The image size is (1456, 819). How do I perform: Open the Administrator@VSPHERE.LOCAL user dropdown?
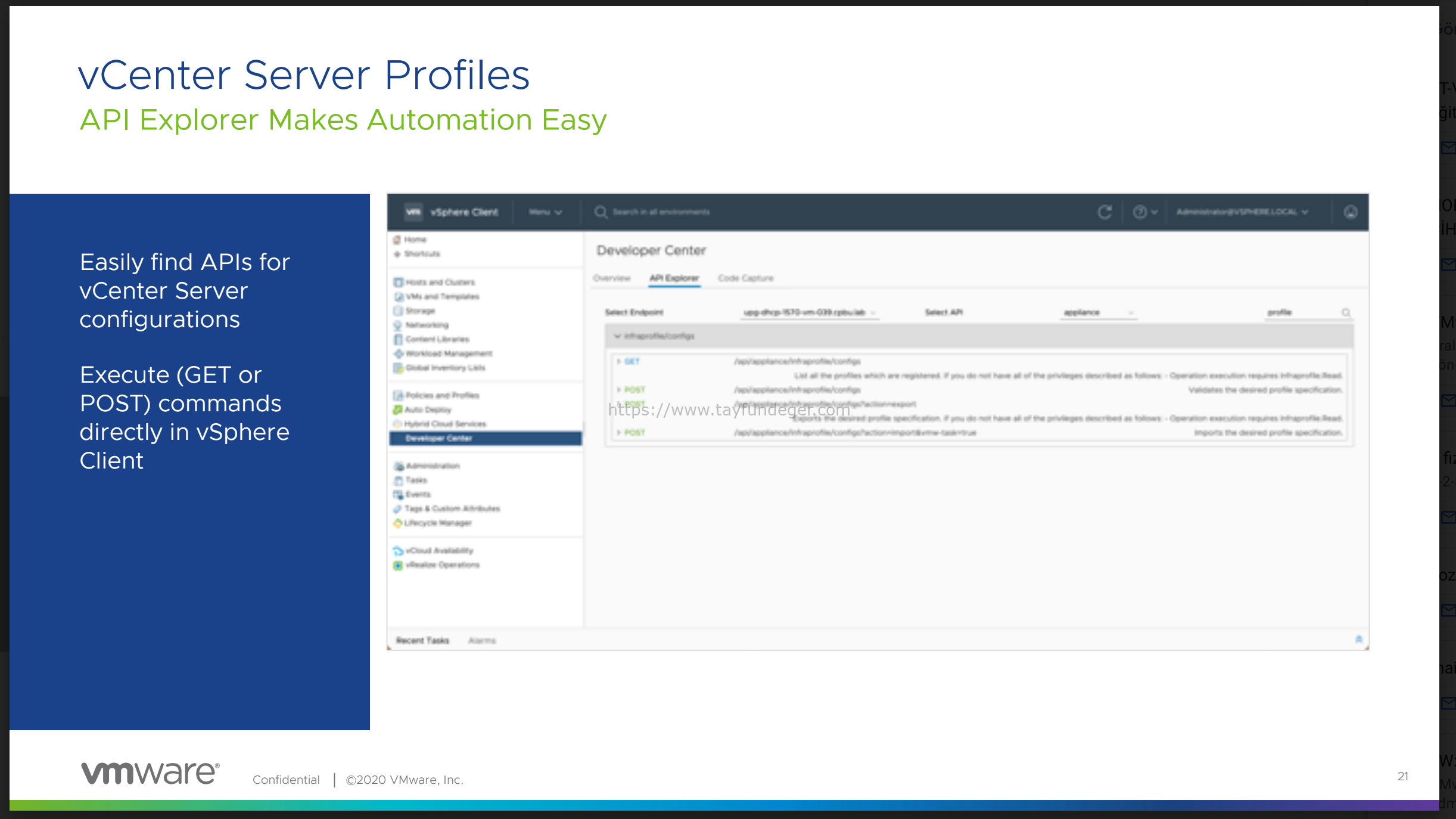(1242, 212)
